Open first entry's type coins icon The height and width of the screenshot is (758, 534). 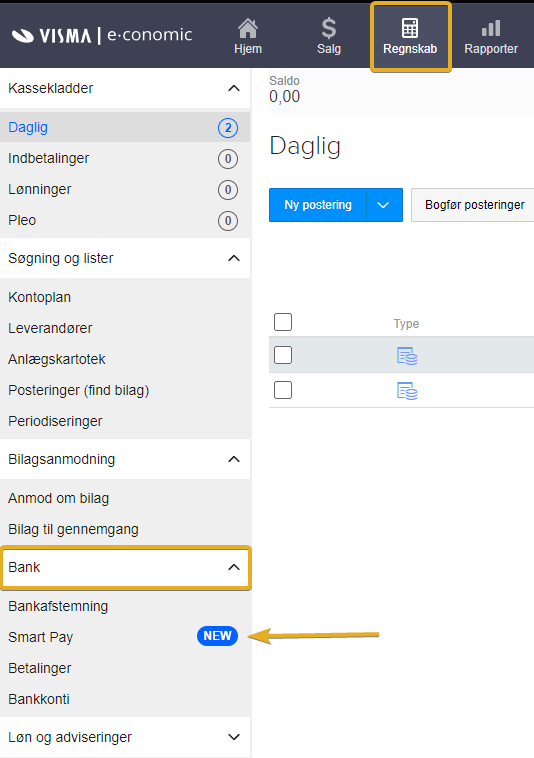(407, 356)
